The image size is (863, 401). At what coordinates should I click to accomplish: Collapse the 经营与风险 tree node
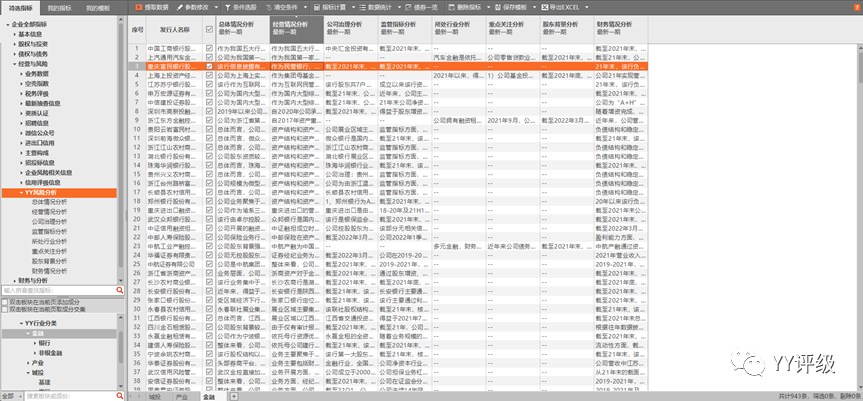tap(15, 64)
